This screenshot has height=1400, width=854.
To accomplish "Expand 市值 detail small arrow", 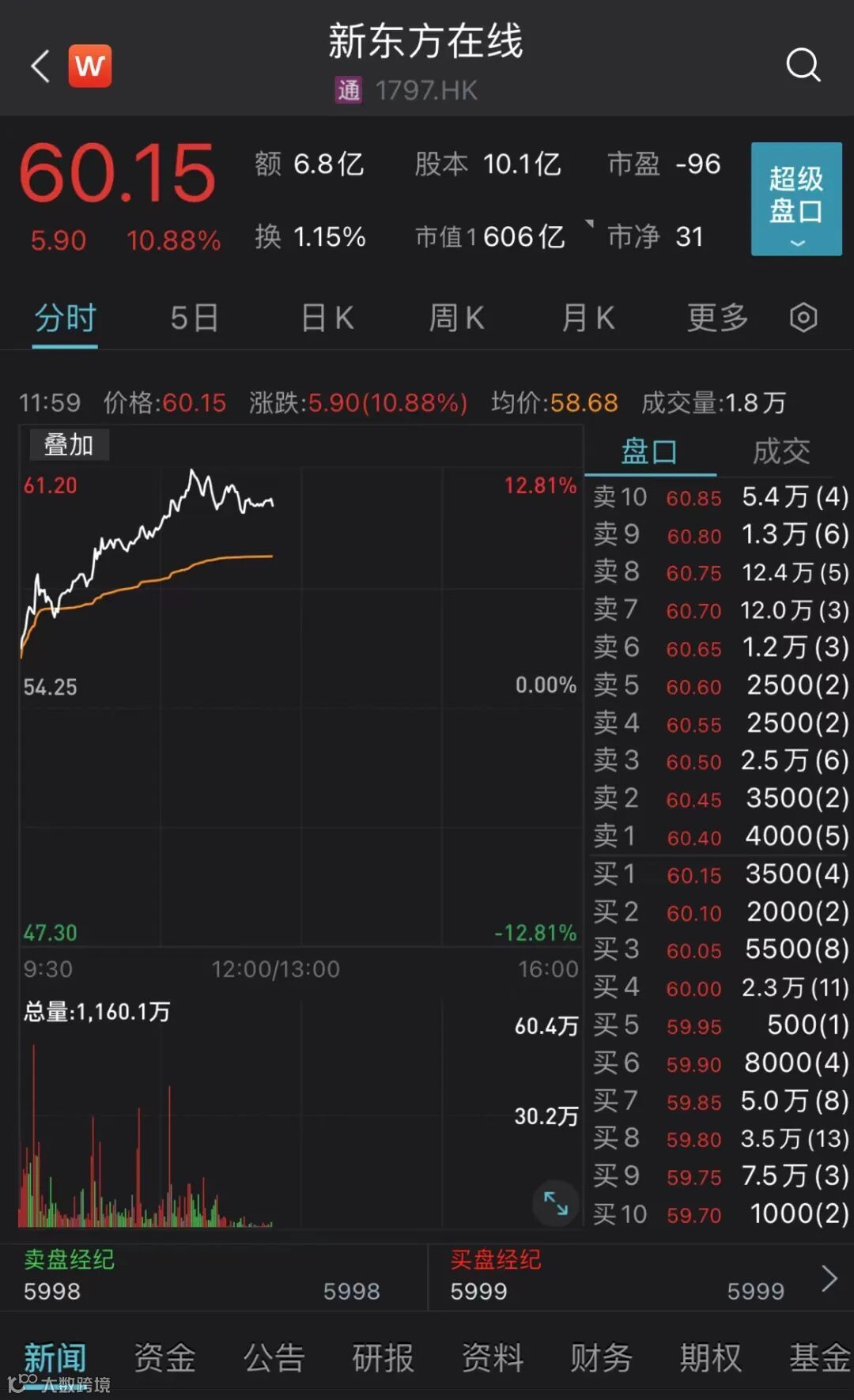I will (x=589, y=224).
